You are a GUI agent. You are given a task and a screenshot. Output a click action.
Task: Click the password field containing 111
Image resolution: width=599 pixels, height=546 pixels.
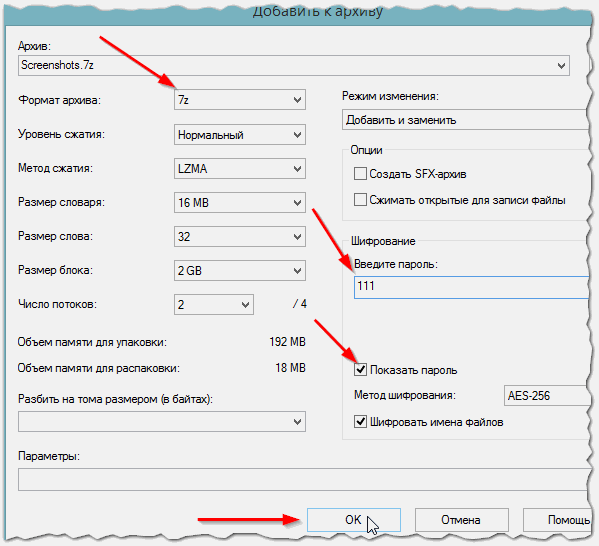472,287
